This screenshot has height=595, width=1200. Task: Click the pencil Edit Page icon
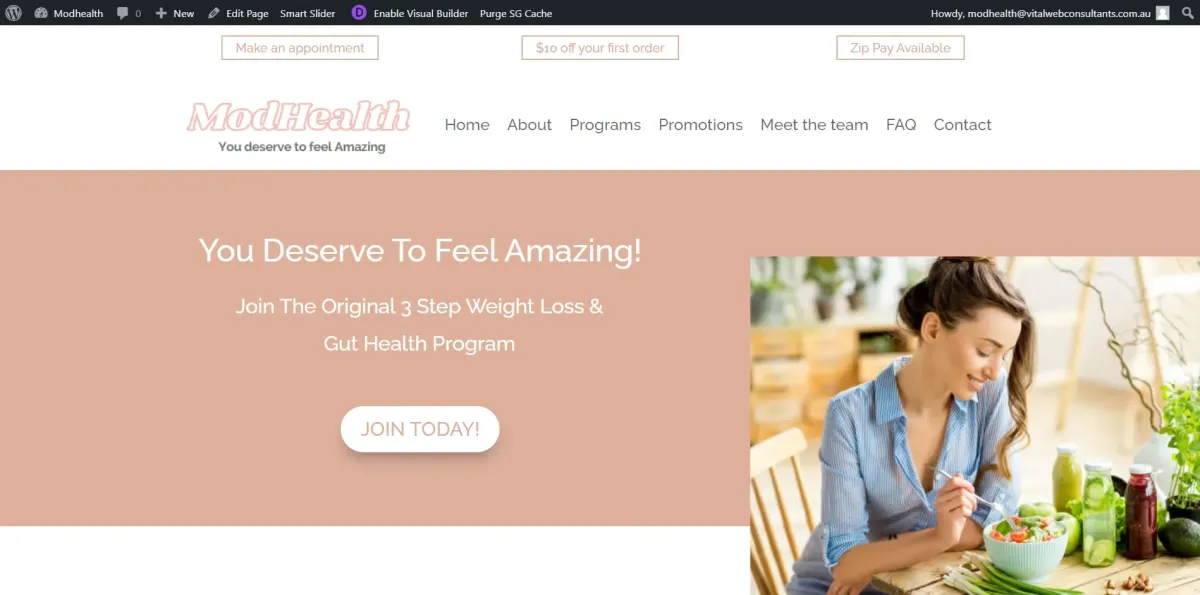point(214,13)
